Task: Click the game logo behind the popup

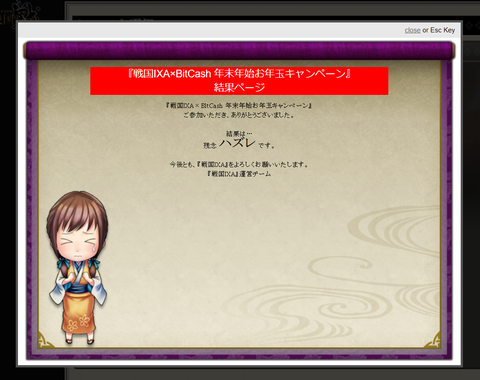Action: pos(20,12)
